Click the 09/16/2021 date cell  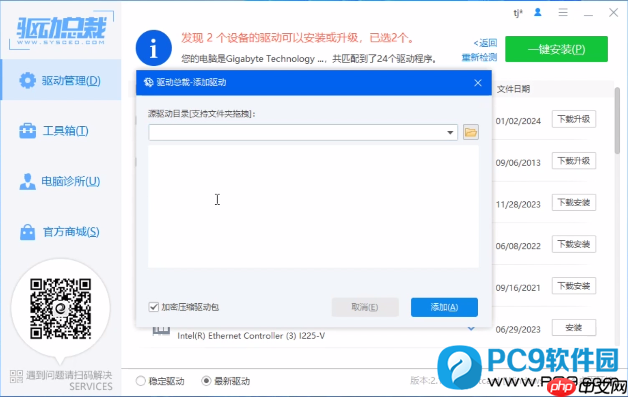pyautogui.click(x=518, y=288)
